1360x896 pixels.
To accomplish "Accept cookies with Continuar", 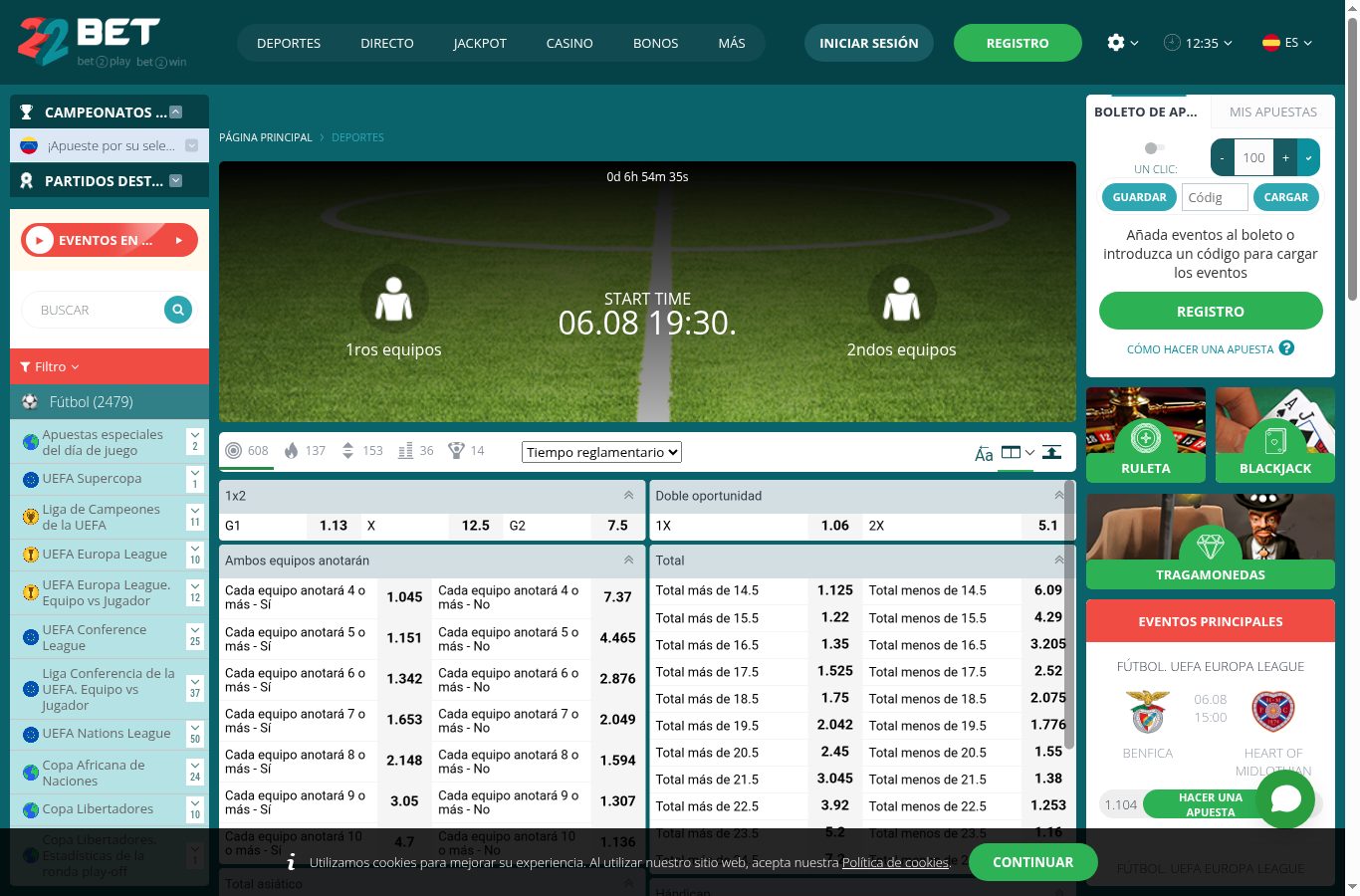I will click(x=1033, y=862).
